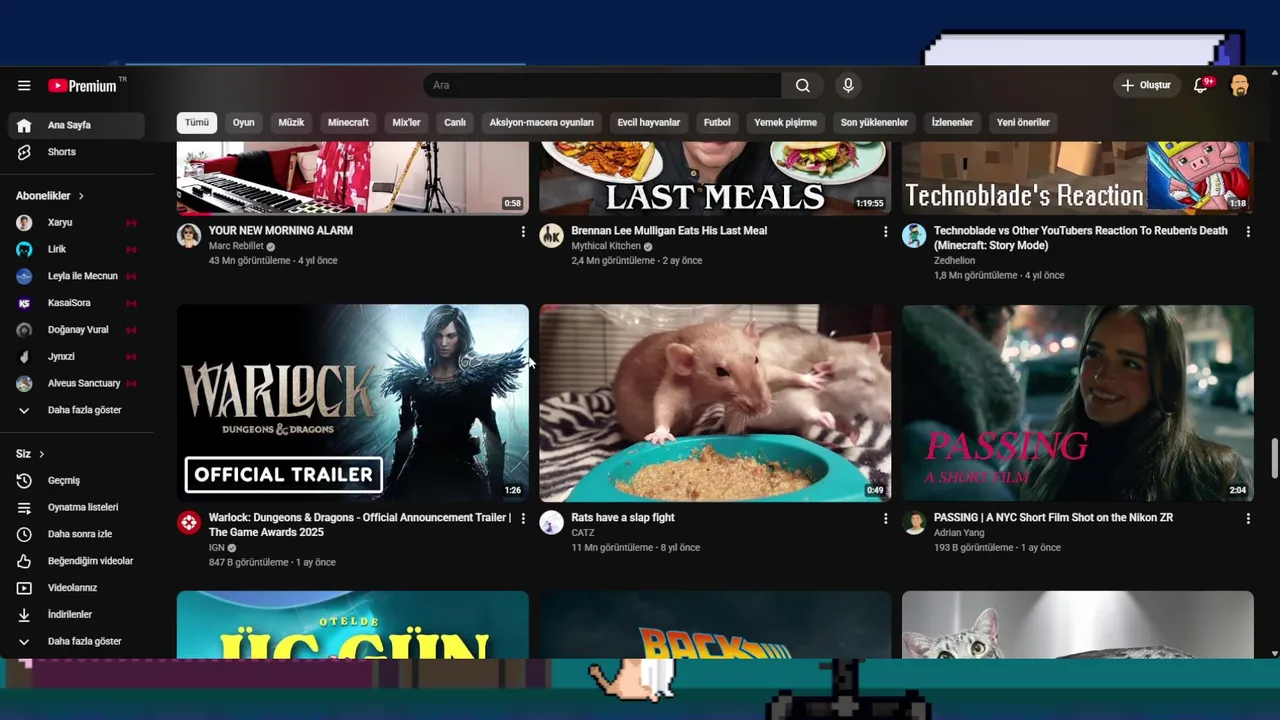The image size is (1280, 720).
Task: Select the Son yüklenenler chip
Action: (874, 122)
